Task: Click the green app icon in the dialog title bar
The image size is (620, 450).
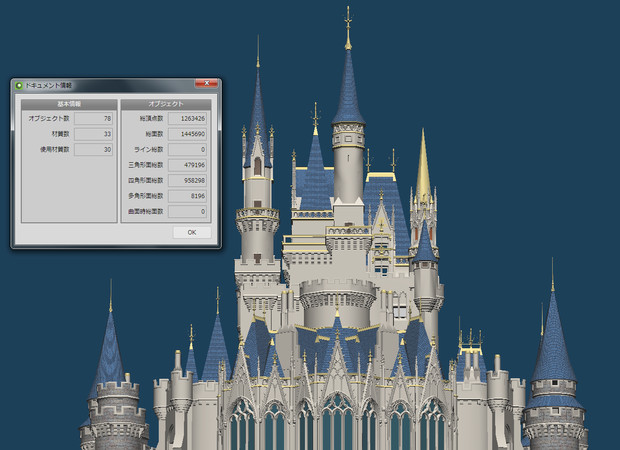Action: (19, 85)
